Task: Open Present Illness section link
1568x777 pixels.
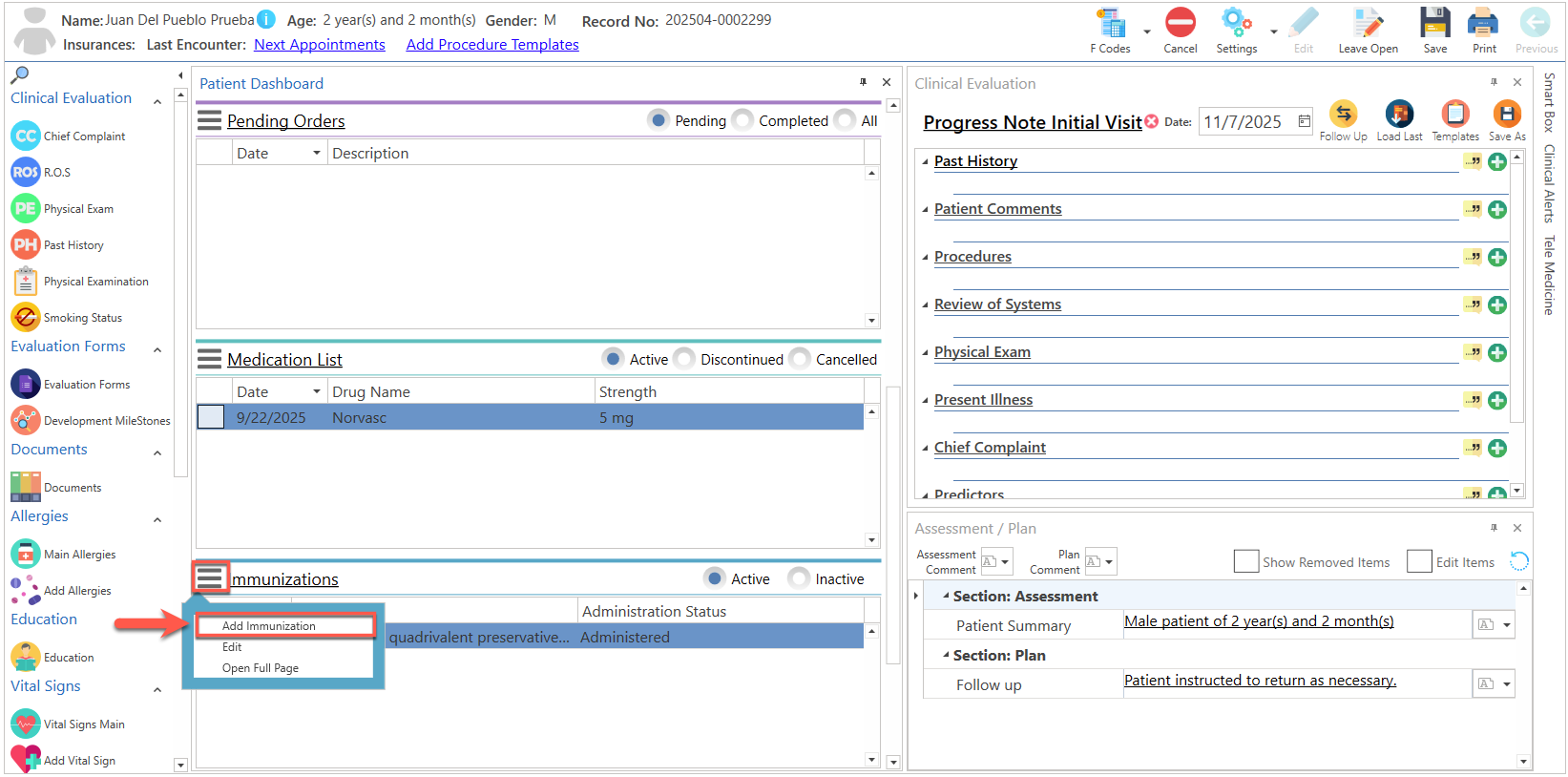Action: (x=983, y=399)
